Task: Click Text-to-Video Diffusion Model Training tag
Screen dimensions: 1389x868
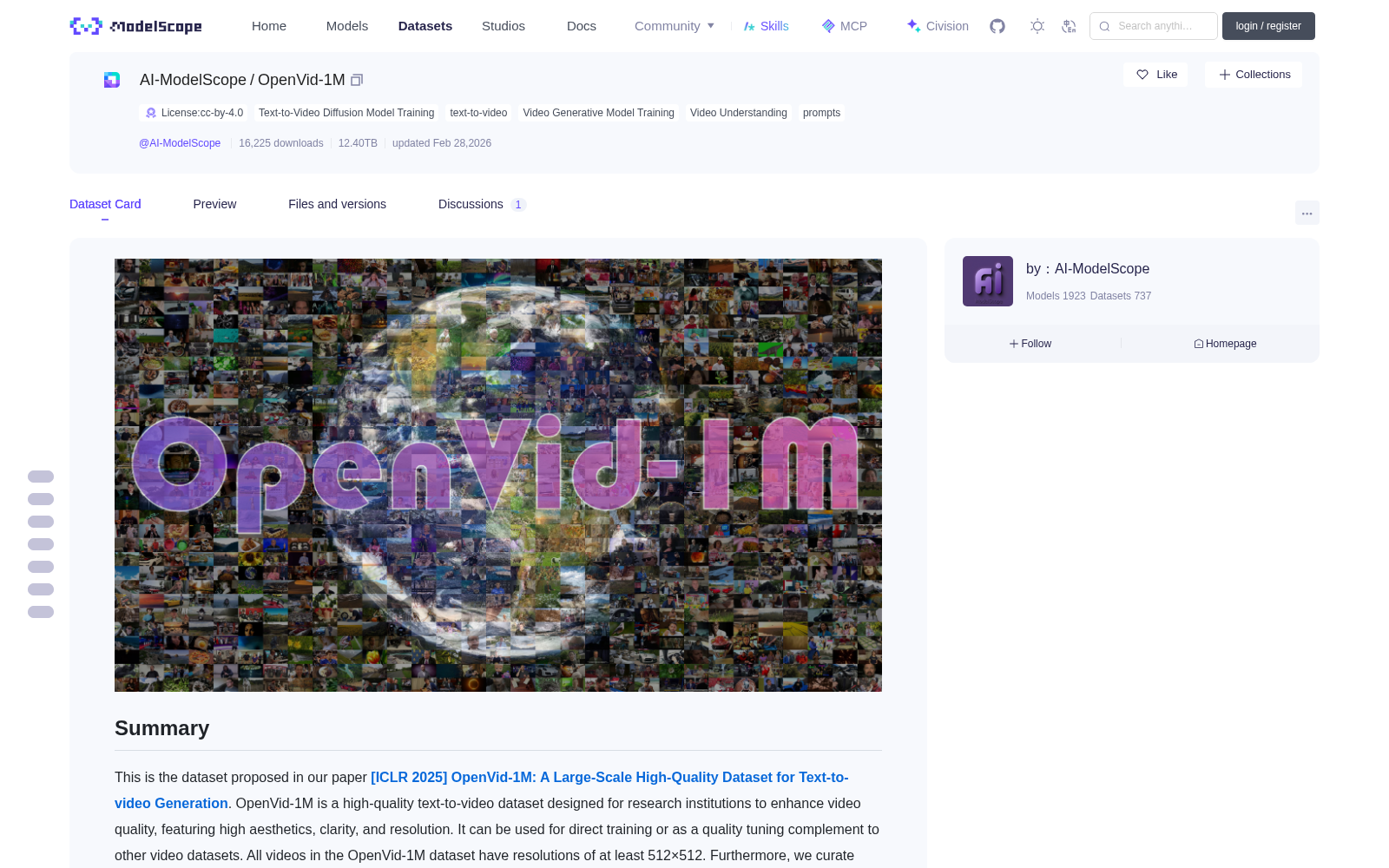Action: [346, 113]
